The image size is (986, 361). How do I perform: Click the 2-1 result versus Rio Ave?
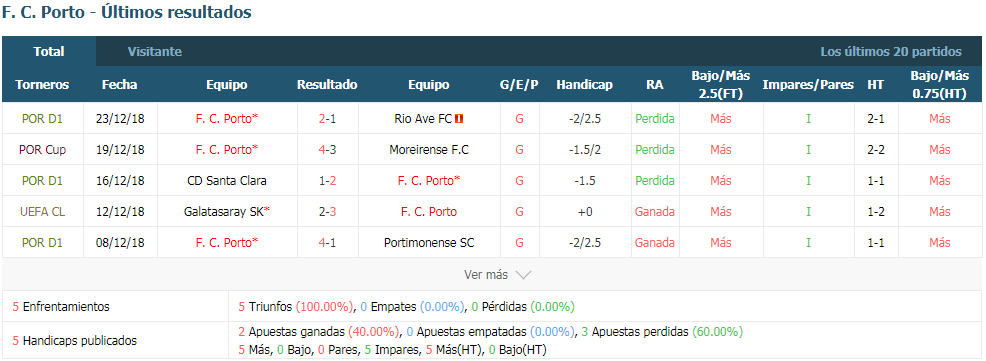tap(327, 118)
